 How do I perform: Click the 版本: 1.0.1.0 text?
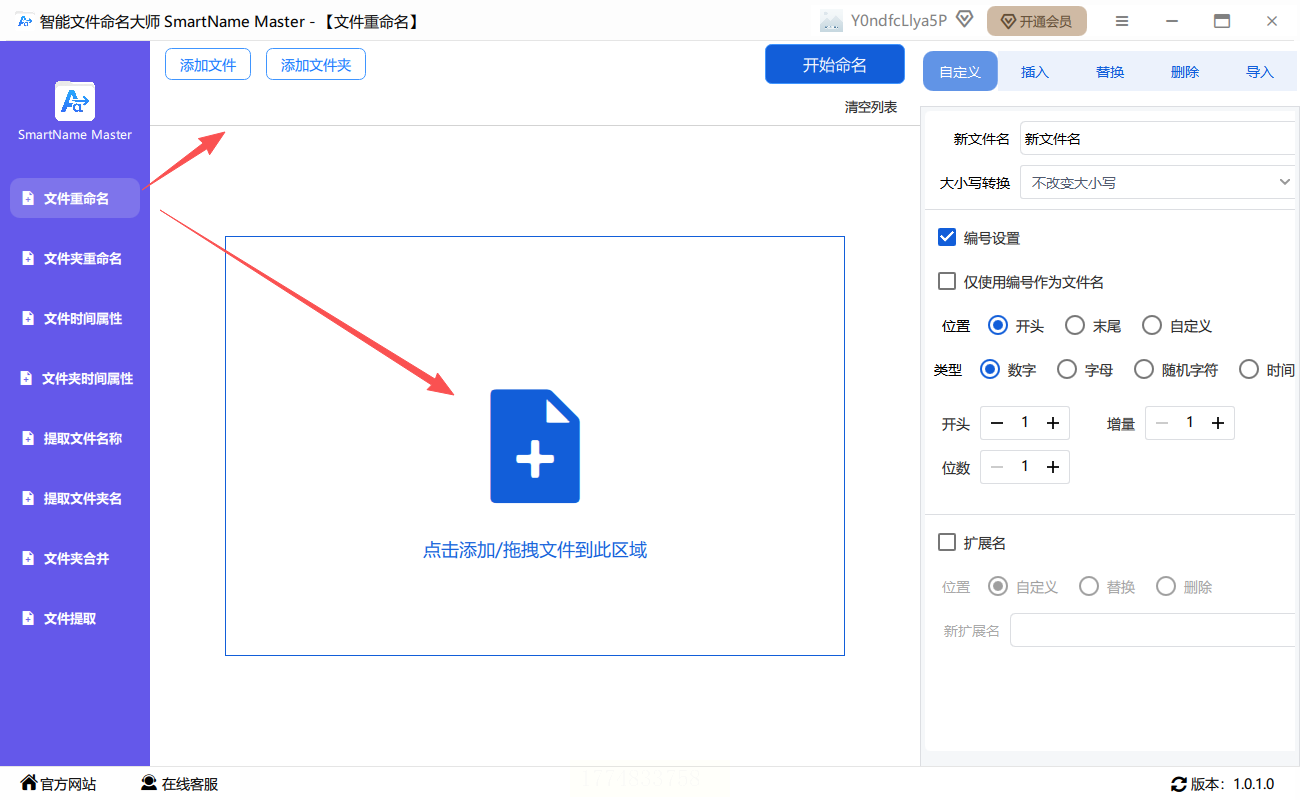(x=1233, y=784)
